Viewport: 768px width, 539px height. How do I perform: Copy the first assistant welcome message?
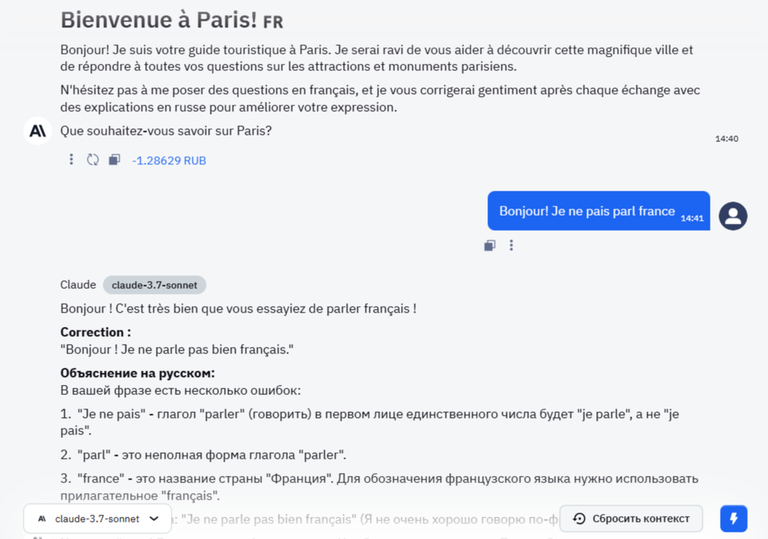pyautogui.click(x=114, y=160)
